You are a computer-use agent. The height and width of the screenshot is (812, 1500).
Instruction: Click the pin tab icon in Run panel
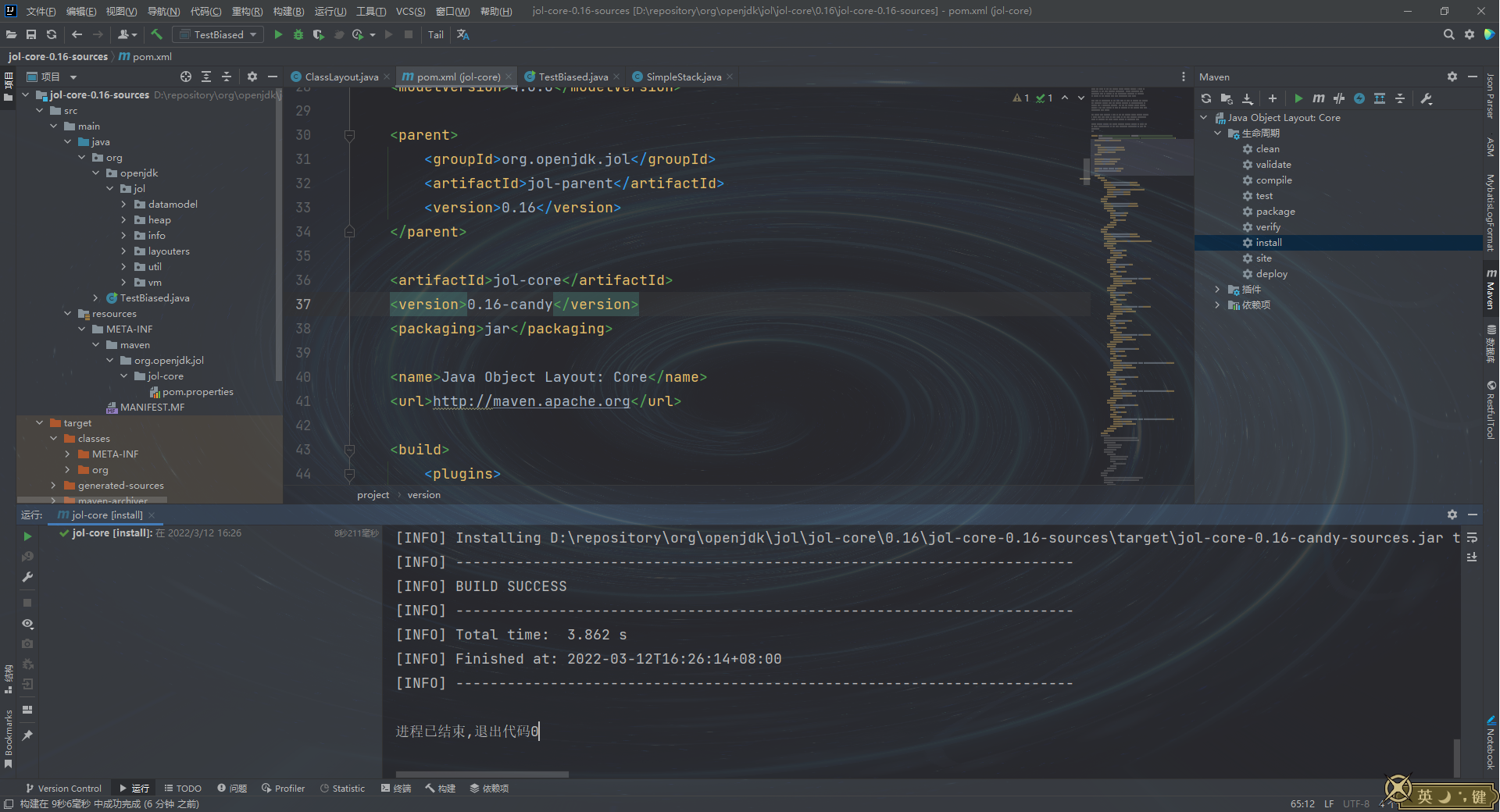point(27,735)
